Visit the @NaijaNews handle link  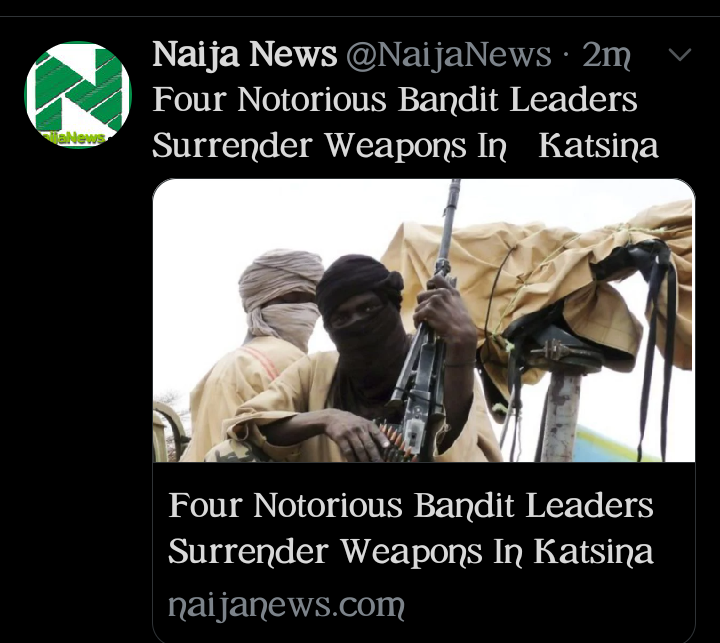(449, 55)
